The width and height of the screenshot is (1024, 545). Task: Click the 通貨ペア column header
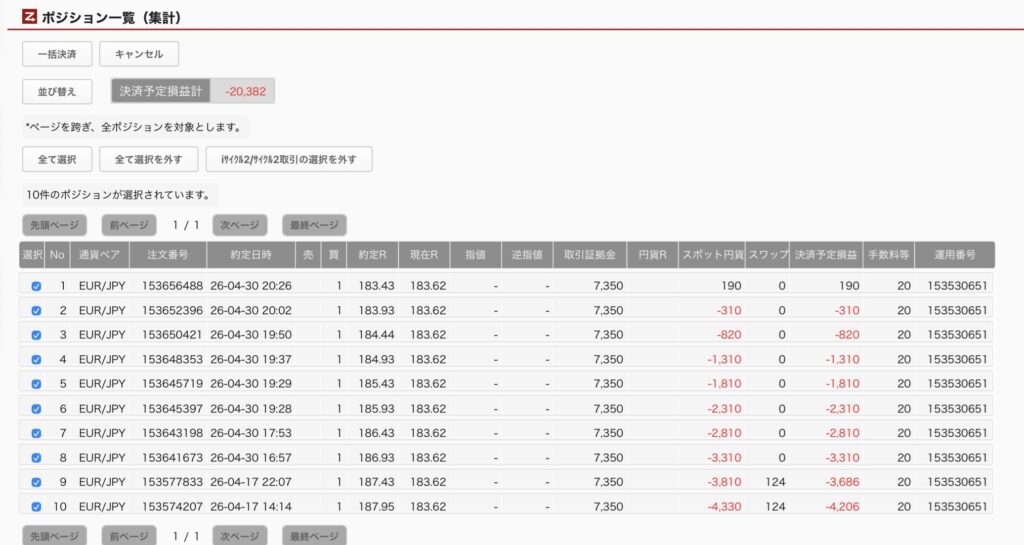point(99,255)
